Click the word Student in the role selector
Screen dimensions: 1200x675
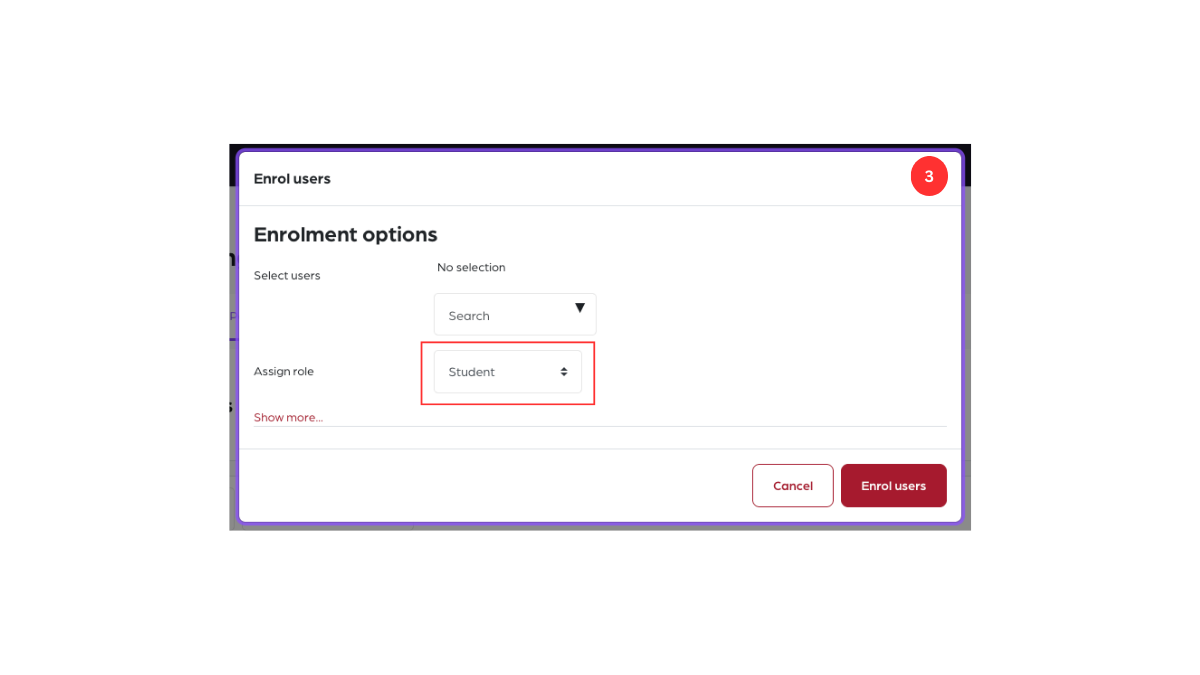point(472,372)
